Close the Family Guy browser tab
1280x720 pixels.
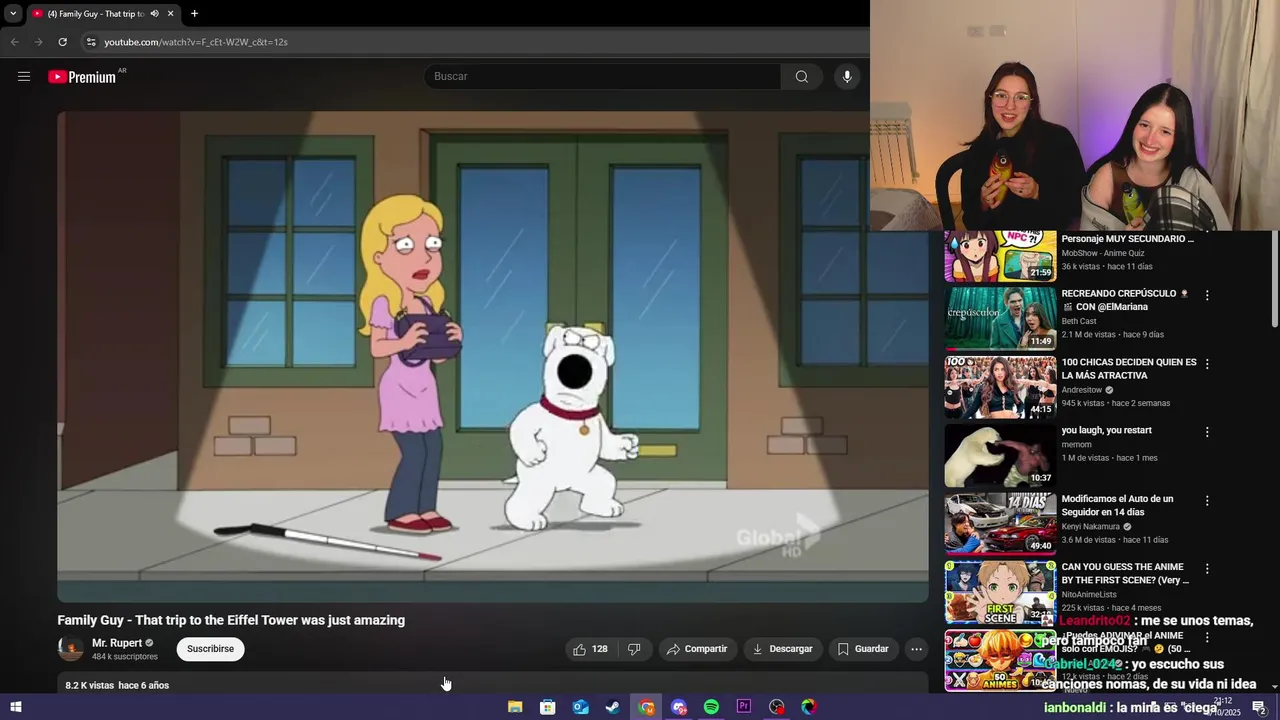tap(170, 14)
